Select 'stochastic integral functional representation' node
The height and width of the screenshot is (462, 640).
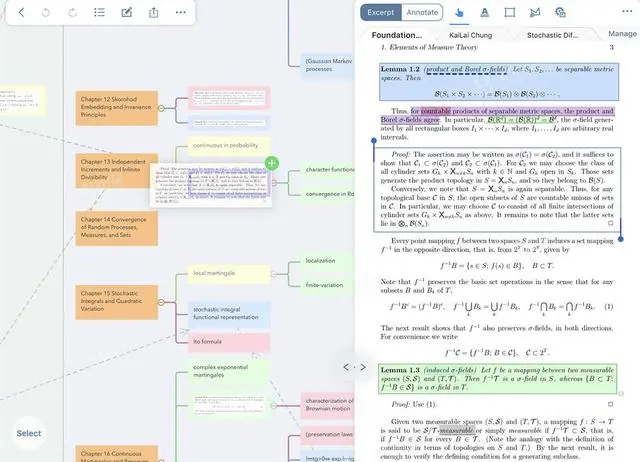click(x=229, y=314)
